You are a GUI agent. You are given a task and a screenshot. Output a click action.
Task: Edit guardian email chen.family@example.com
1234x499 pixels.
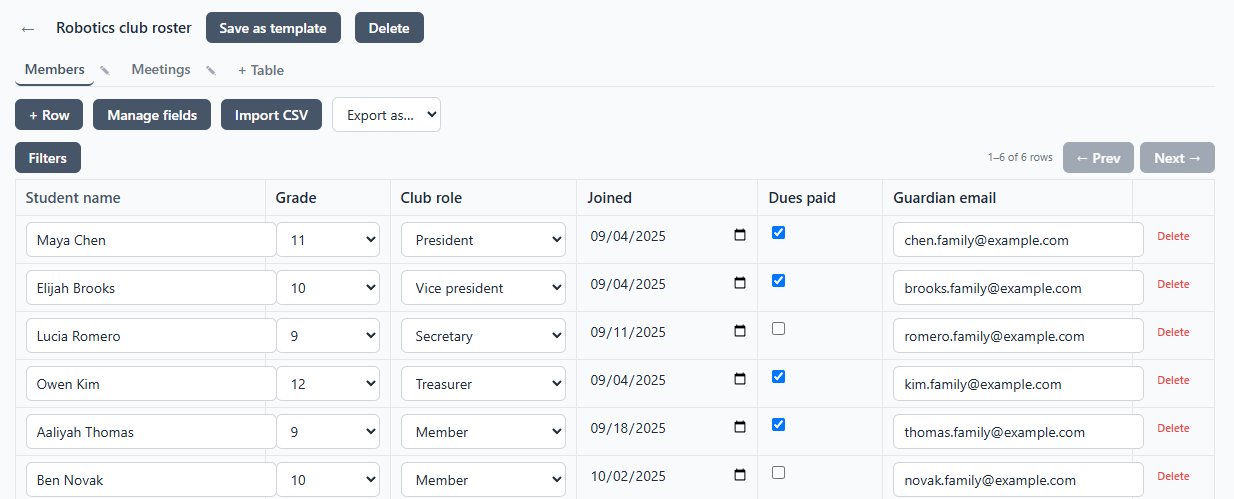tap(1018, 240)
